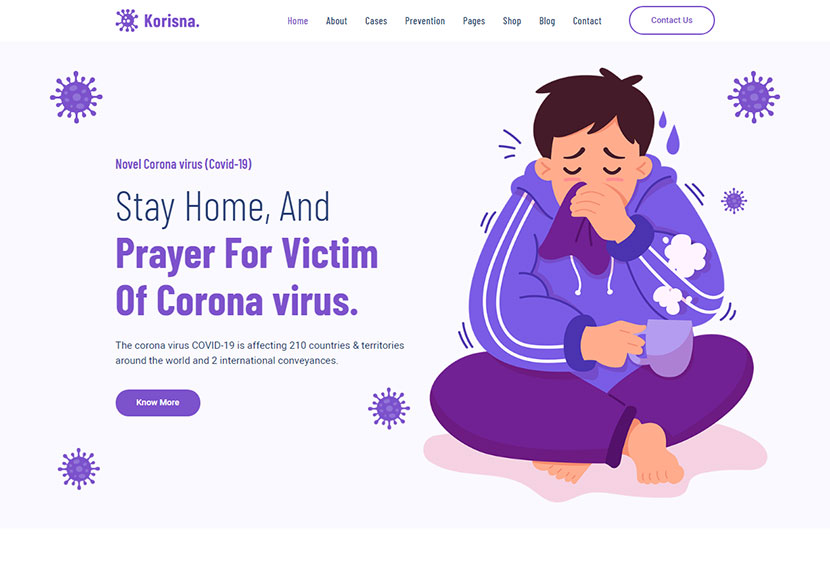Click the virus icon at bottom left
Viewport: 830px width, 561px height.
click(79, 469)
